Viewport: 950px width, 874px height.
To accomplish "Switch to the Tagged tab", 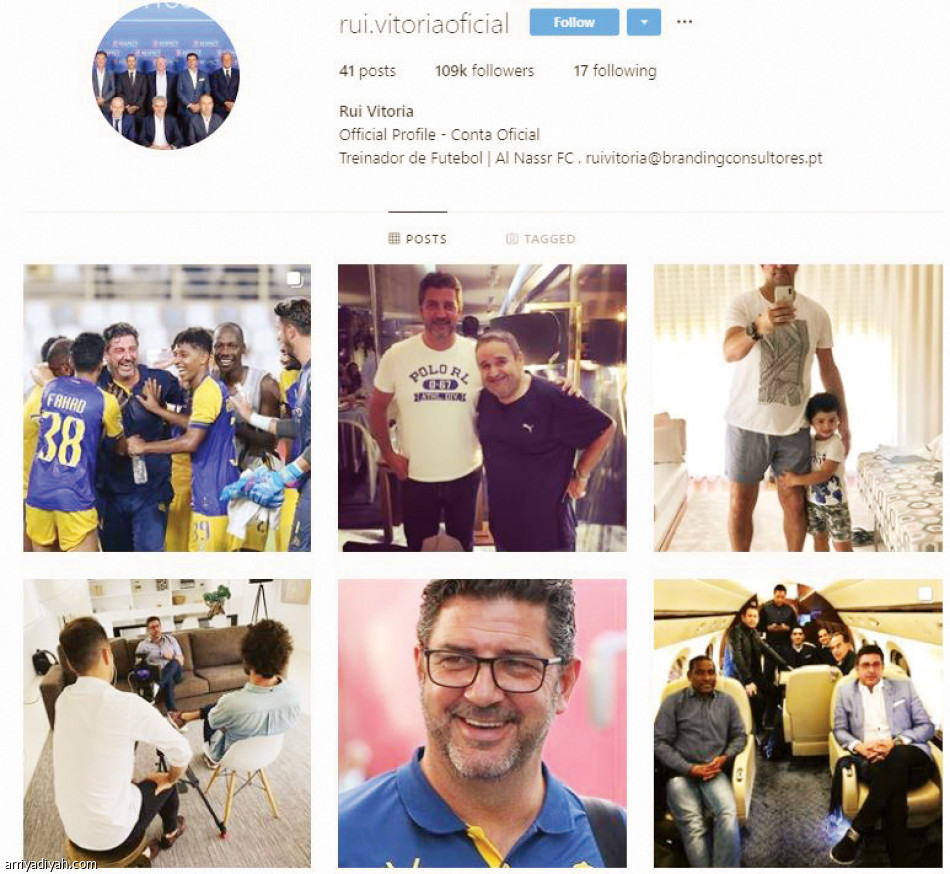I will pos(540,239).
